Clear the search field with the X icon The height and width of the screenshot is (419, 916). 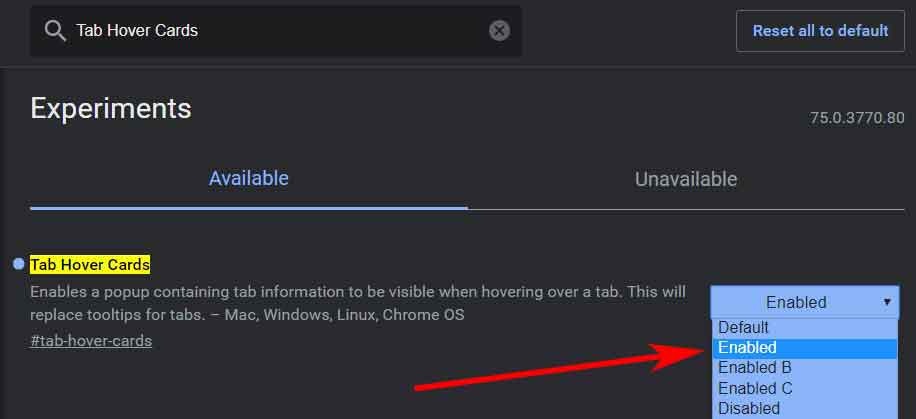click(499, 31)
